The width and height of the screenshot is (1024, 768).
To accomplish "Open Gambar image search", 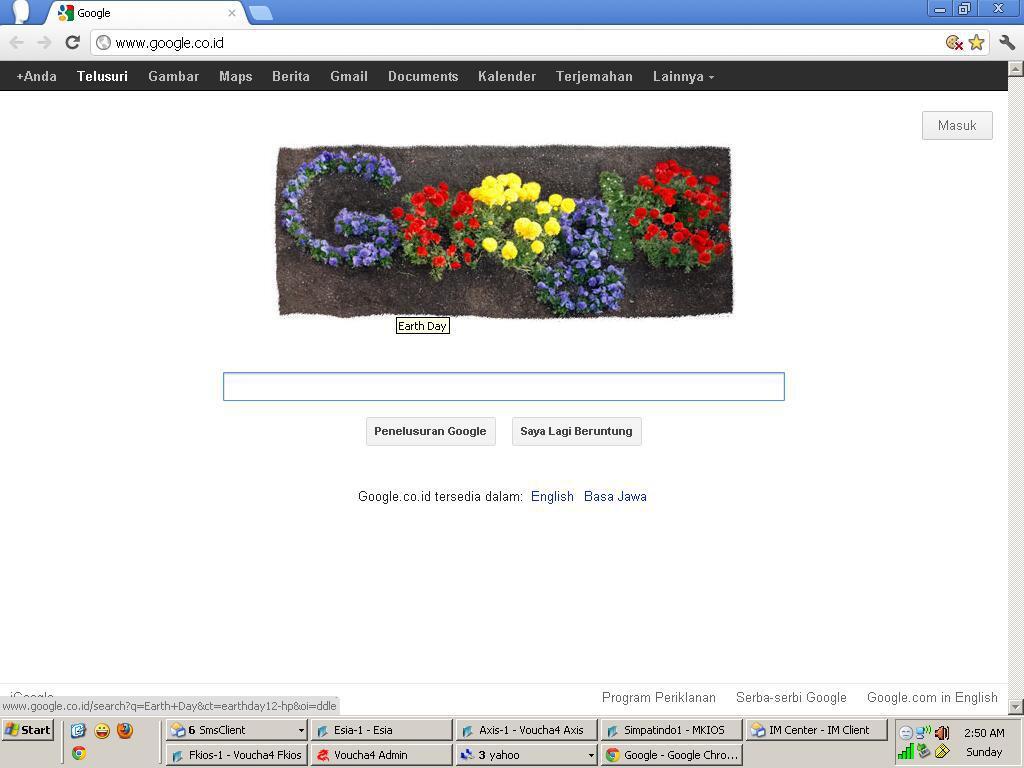I will pos(174,76).
